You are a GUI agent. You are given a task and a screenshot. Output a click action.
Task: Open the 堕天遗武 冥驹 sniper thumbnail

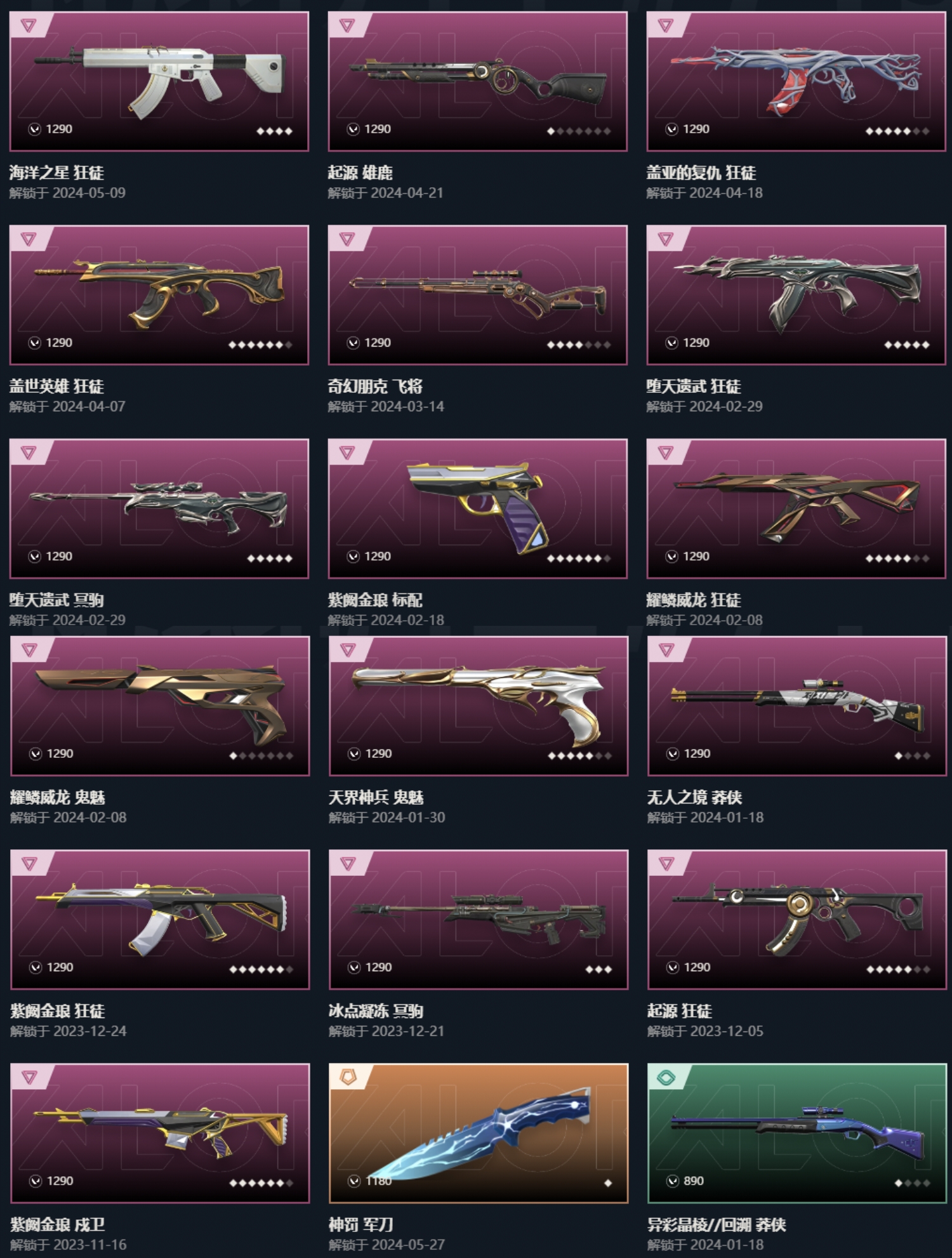159,508
